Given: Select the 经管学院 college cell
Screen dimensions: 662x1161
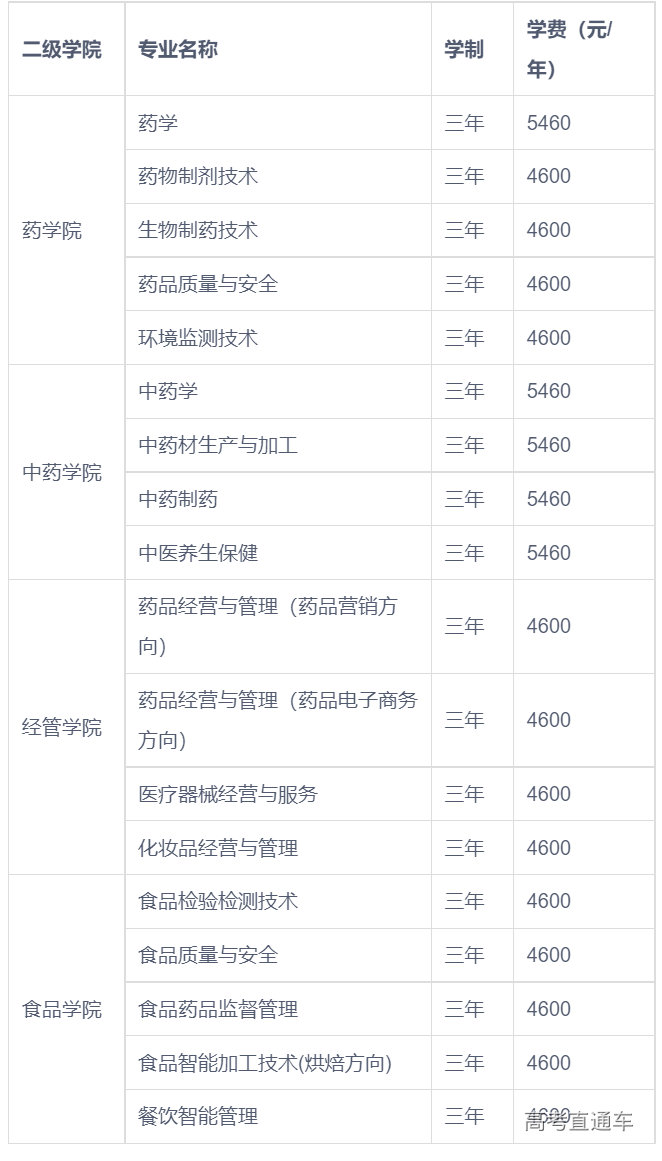Looking at the screenshot, I should [x=62, y=727].
